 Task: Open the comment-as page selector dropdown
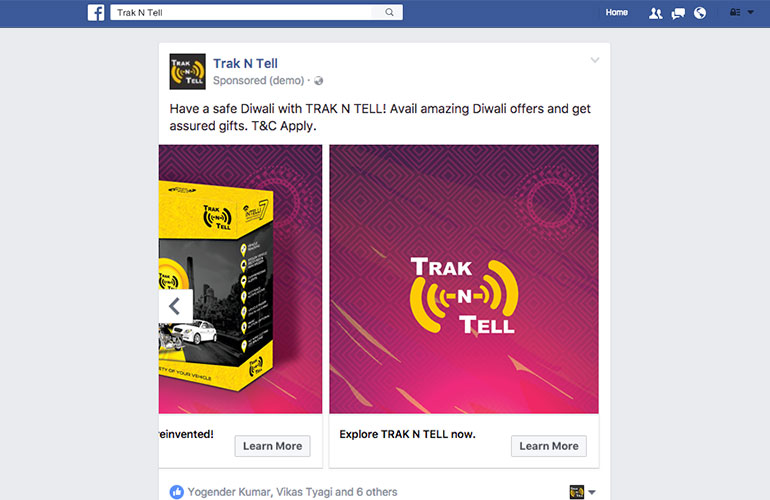point(582,492)
